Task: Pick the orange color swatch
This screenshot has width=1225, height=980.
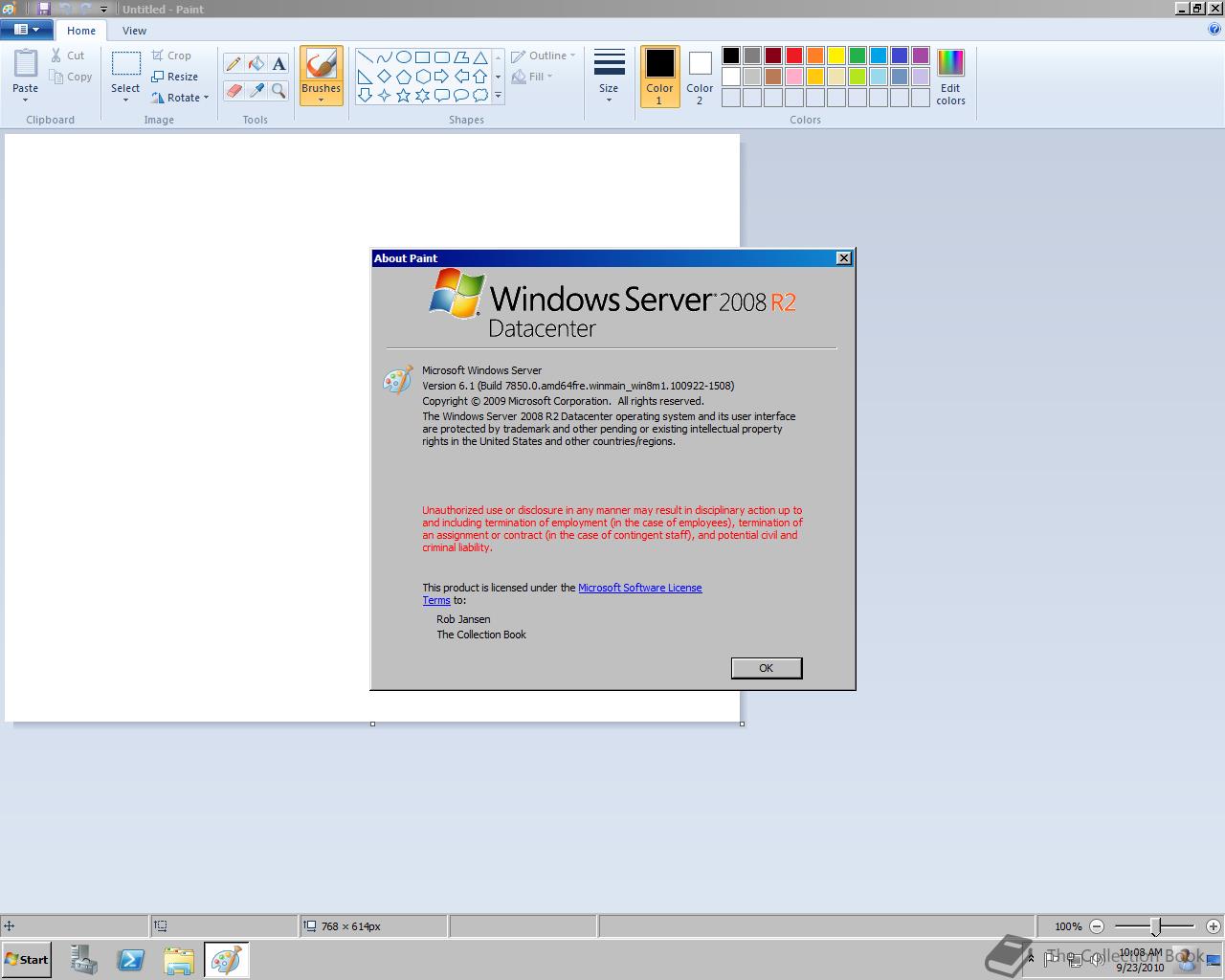Action: click(x=815, y=56)
